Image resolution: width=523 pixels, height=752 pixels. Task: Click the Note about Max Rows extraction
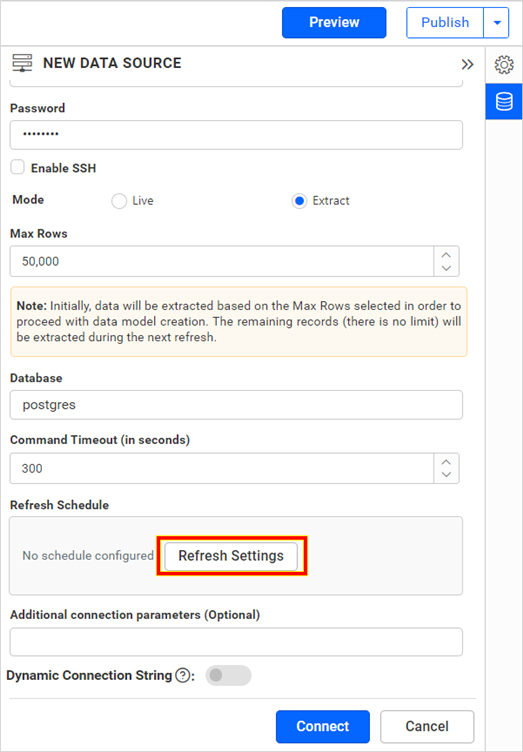click(239, 322)
